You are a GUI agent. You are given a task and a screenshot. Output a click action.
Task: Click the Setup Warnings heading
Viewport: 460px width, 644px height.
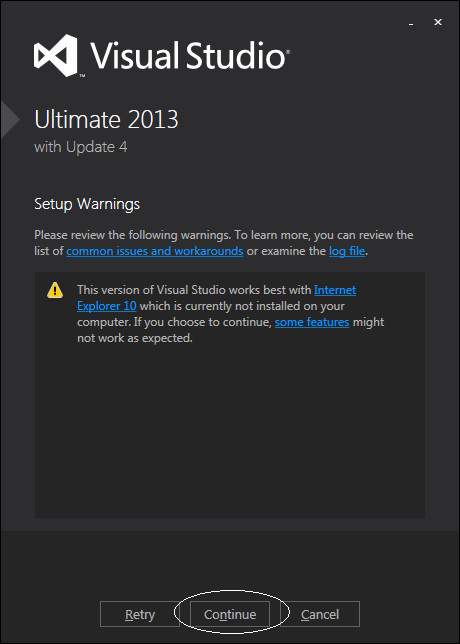pyautogui.click(x=87, y=204)
